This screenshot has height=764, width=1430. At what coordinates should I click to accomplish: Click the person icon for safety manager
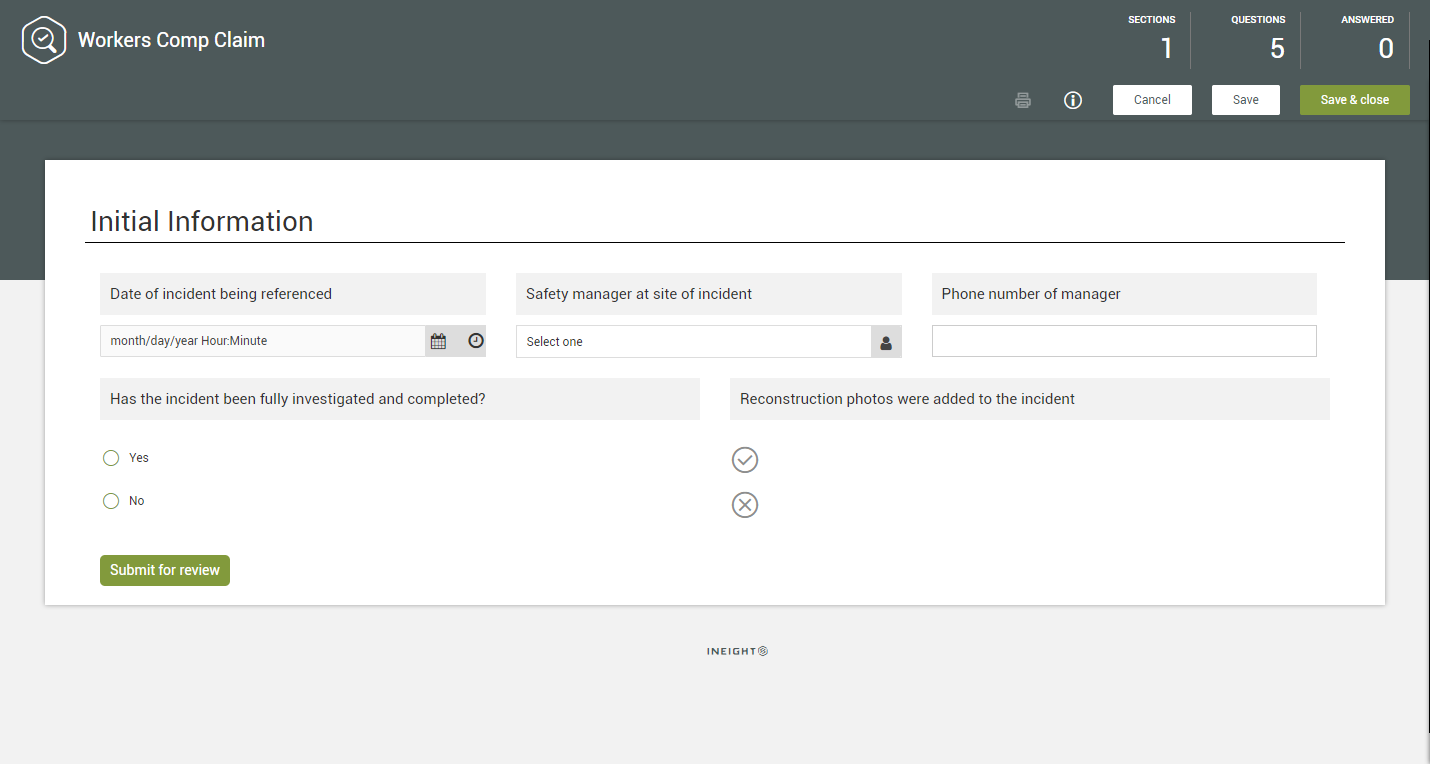coord(886,342)
